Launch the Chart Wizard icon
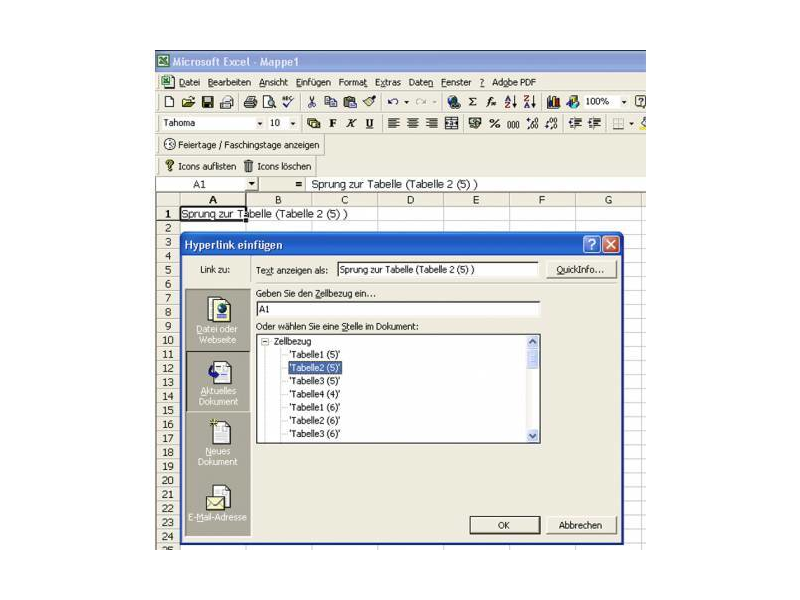This screenshot has width=800, height=600. [x=553, y=102]
